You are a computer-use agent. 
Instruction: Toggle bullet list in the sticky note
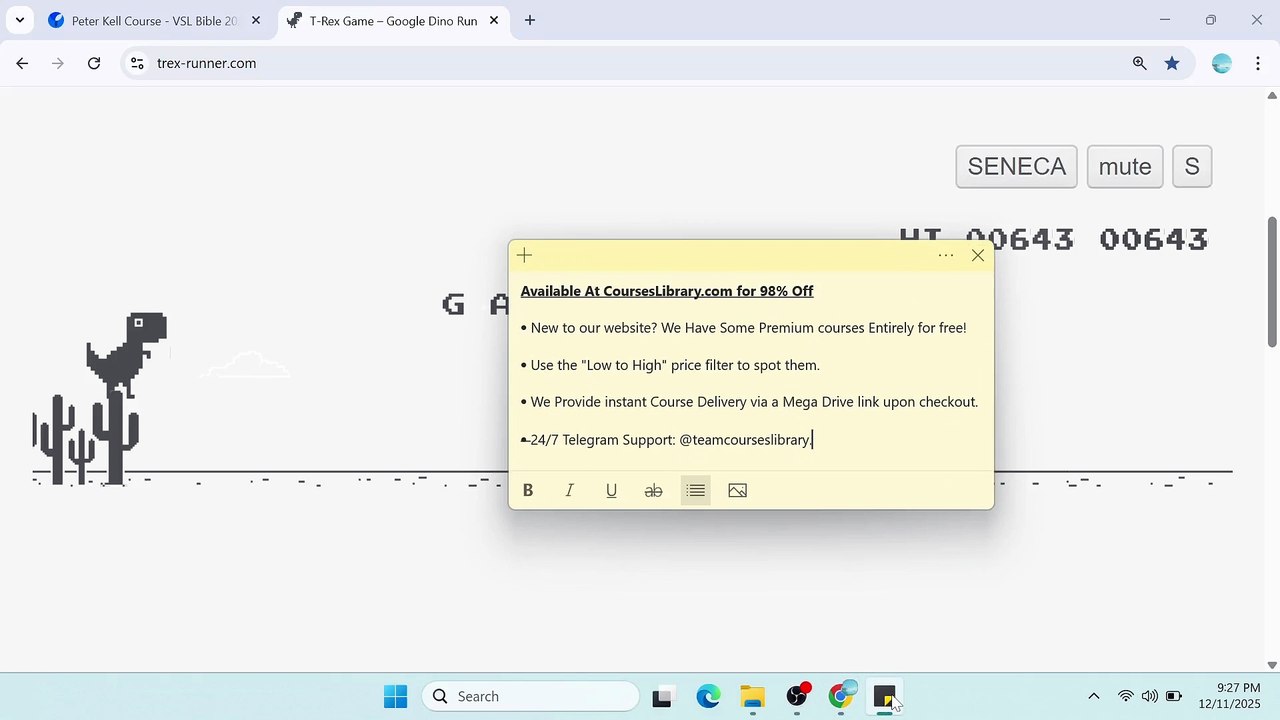click(696, 490)
